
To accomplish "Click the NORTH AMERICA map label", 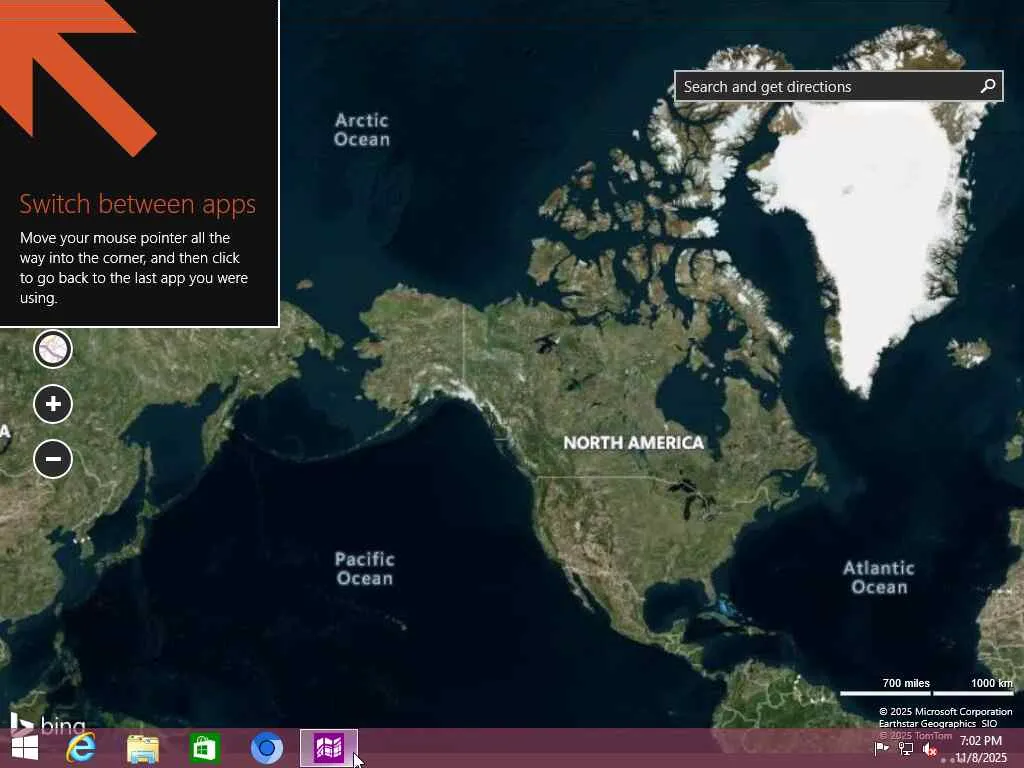I will coord(633,443).
